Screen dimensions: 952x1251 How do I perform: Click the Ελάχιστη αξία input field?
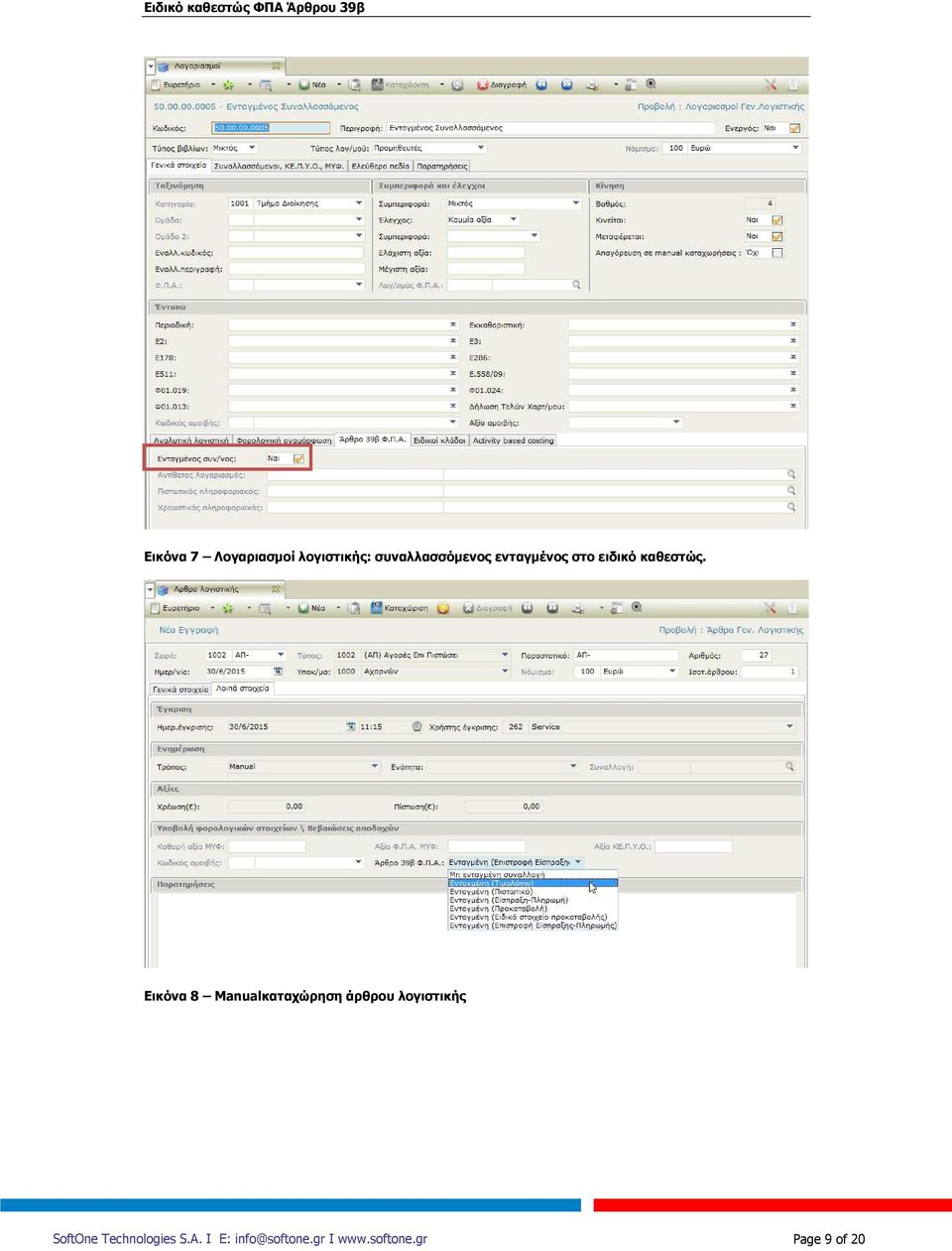pos(486,253)
